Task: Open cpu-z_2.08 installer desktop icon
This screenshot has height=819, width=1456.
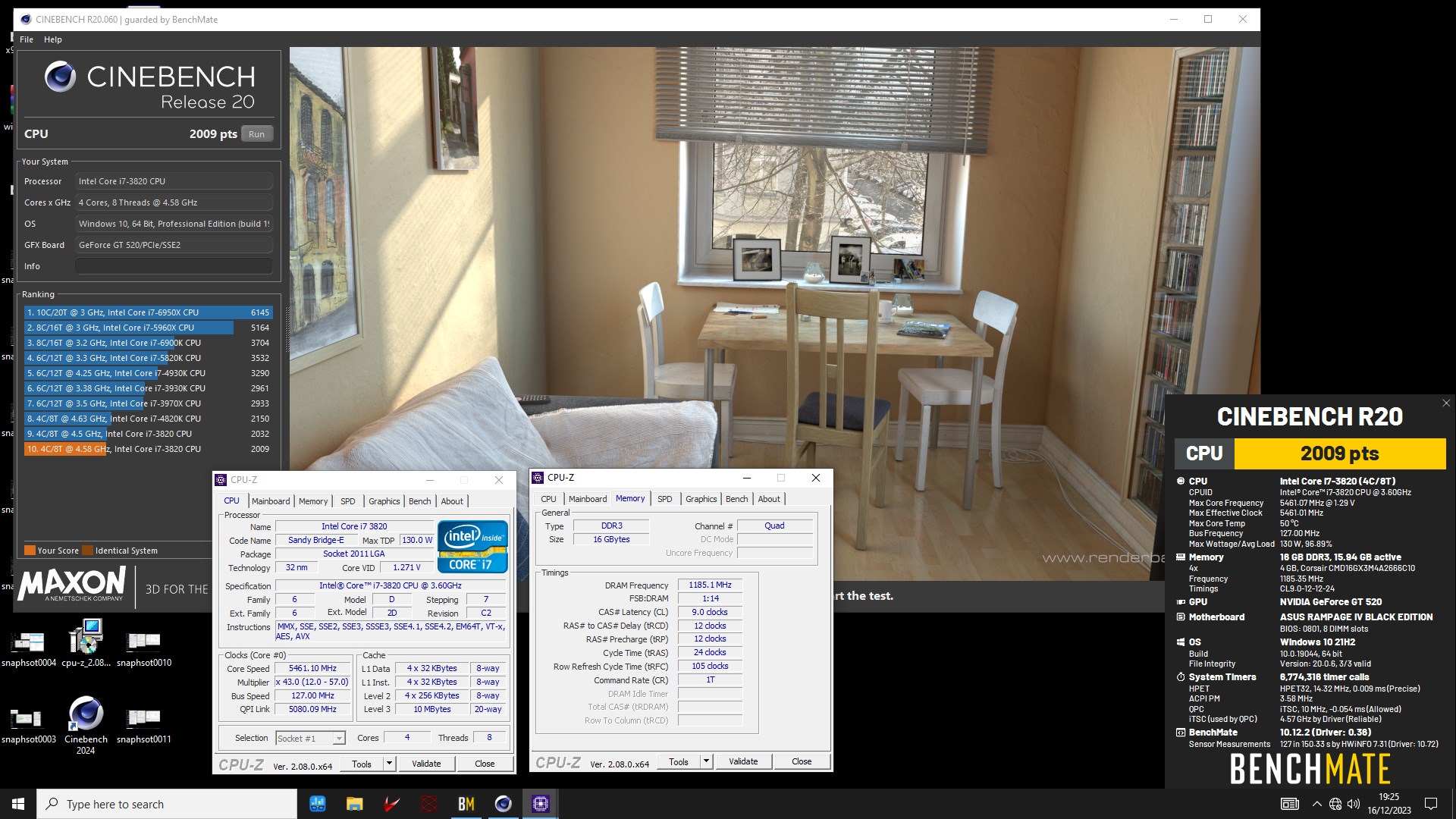Action: pos(86,643)
